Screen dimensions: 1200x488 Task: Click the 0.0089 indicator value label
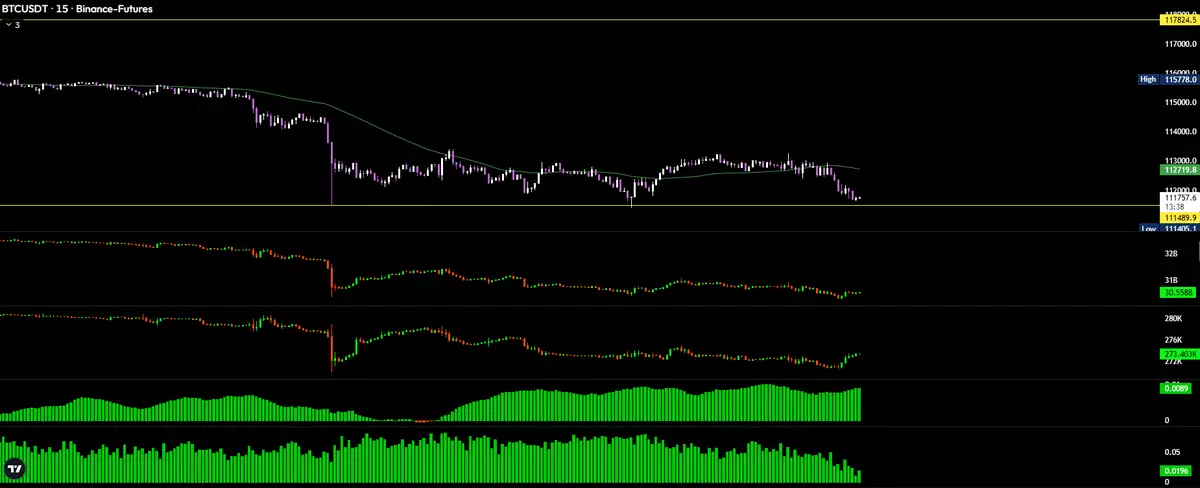(x=1176, y=388)
